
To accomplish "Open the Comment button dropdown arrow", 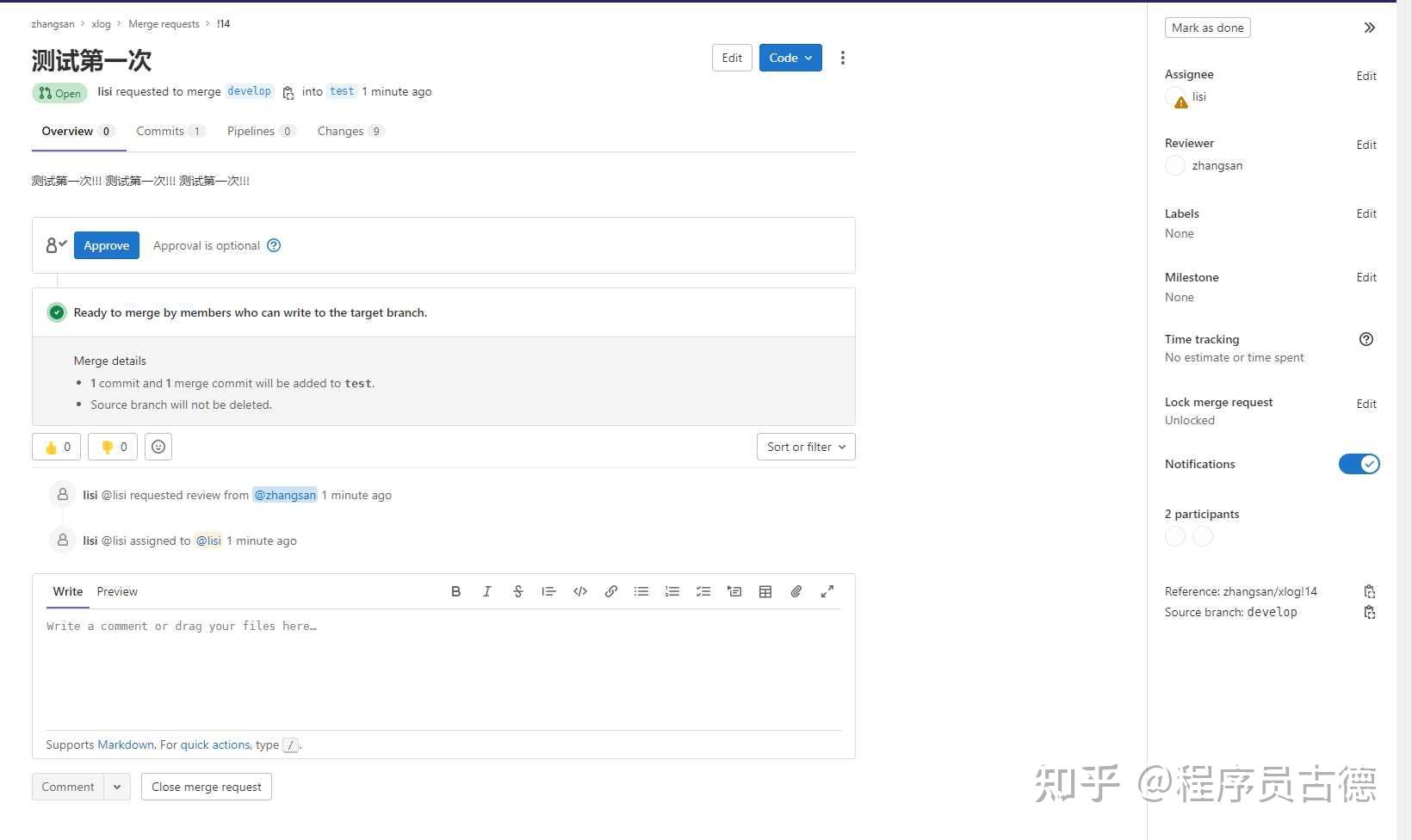I will coord(117,786).
